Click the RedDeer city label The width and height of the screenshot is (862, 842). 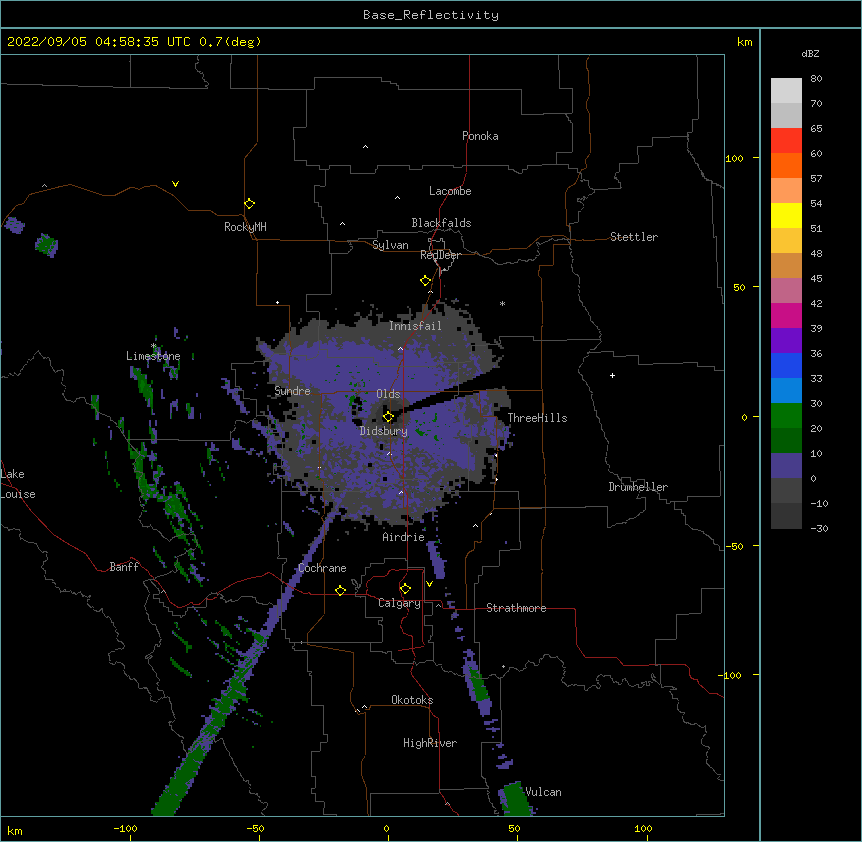tap(440, 255)
